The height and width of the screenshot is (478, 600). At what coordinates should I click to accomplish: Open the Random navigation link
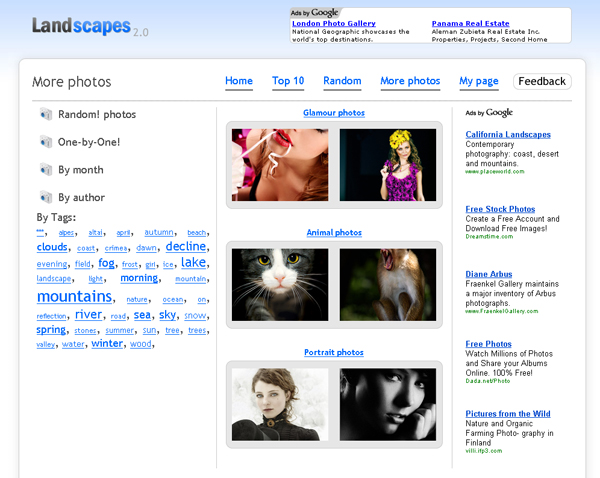tap(342, 81)
